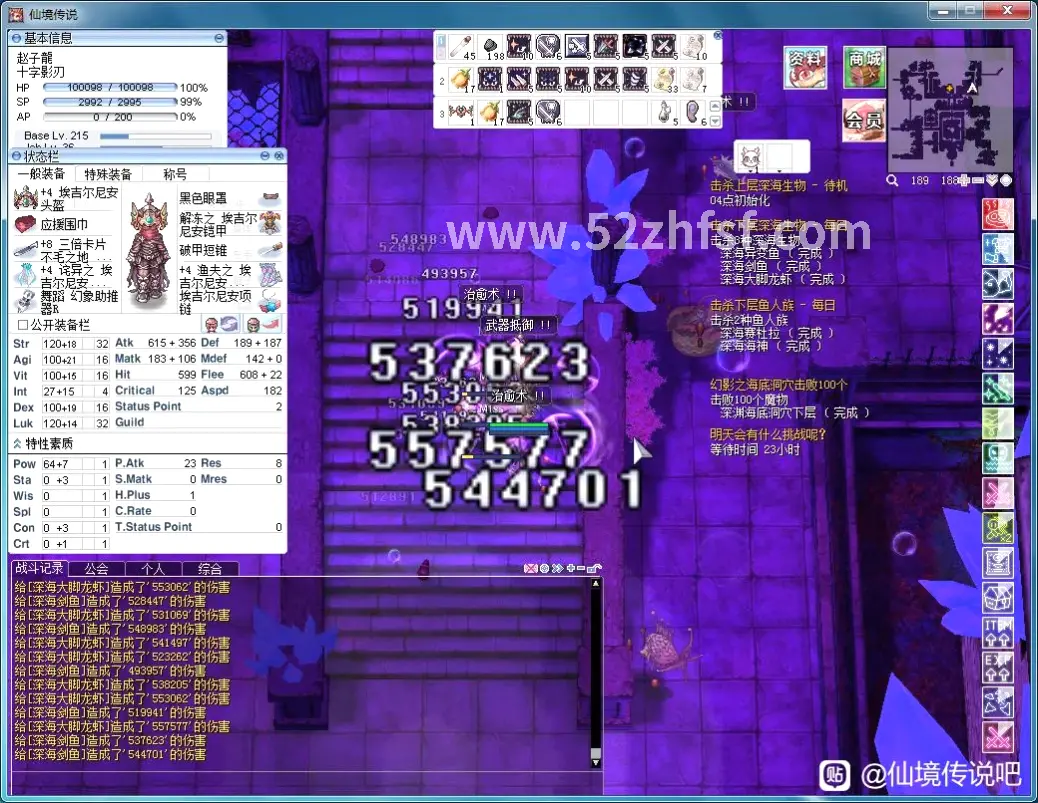This screenshot has width=1038, height=803.
Task: Click the magnifier icon below the minimap
Action: click(x=892, y=180)
